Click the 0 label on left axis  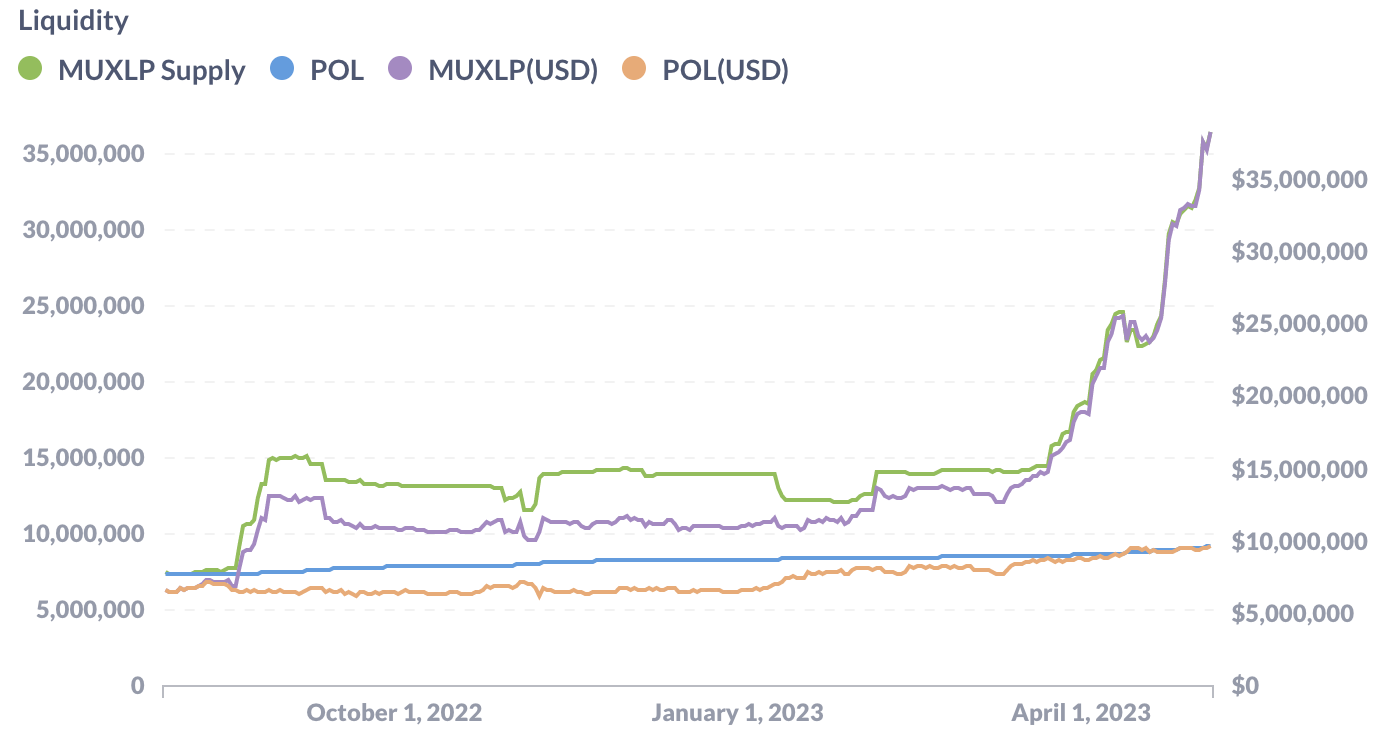coord(137,686)
